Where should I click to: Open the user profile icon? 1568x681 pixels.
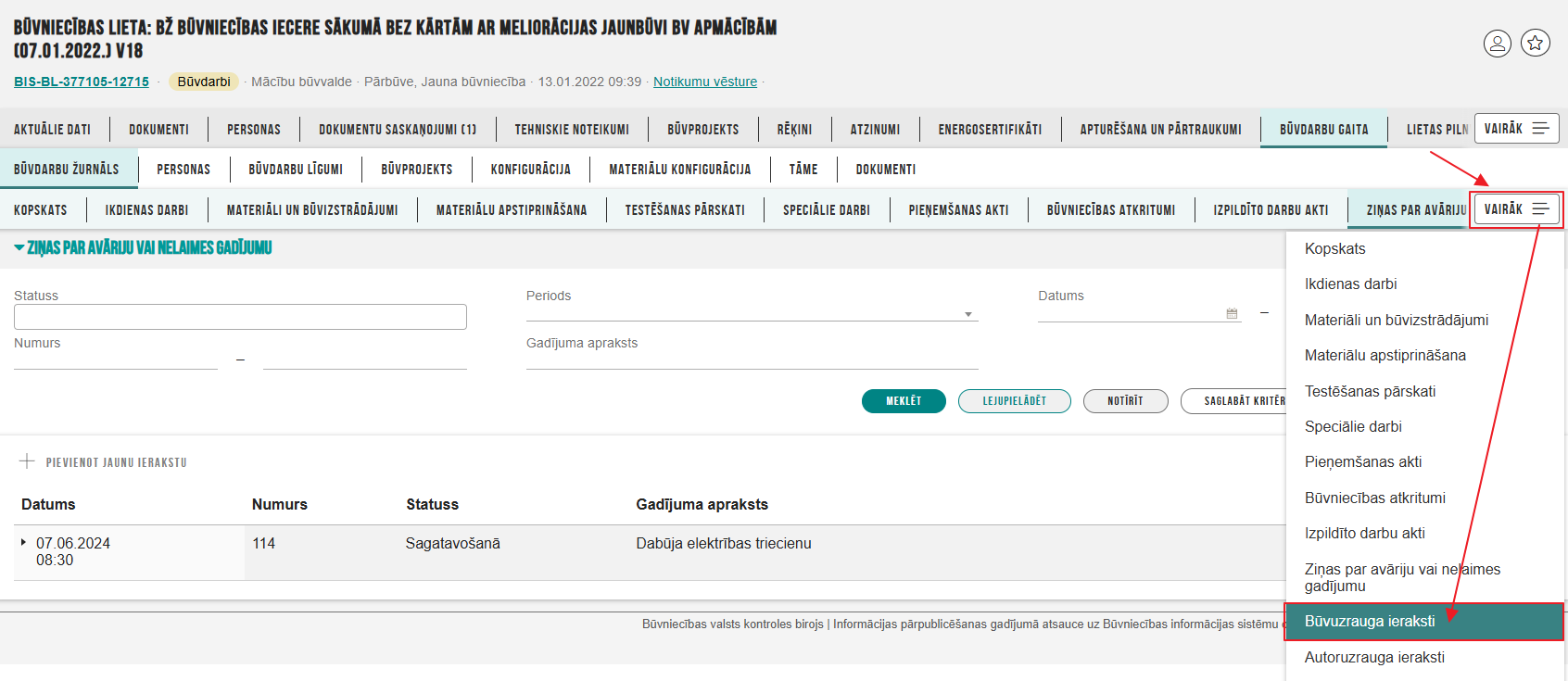(1498, 44)
